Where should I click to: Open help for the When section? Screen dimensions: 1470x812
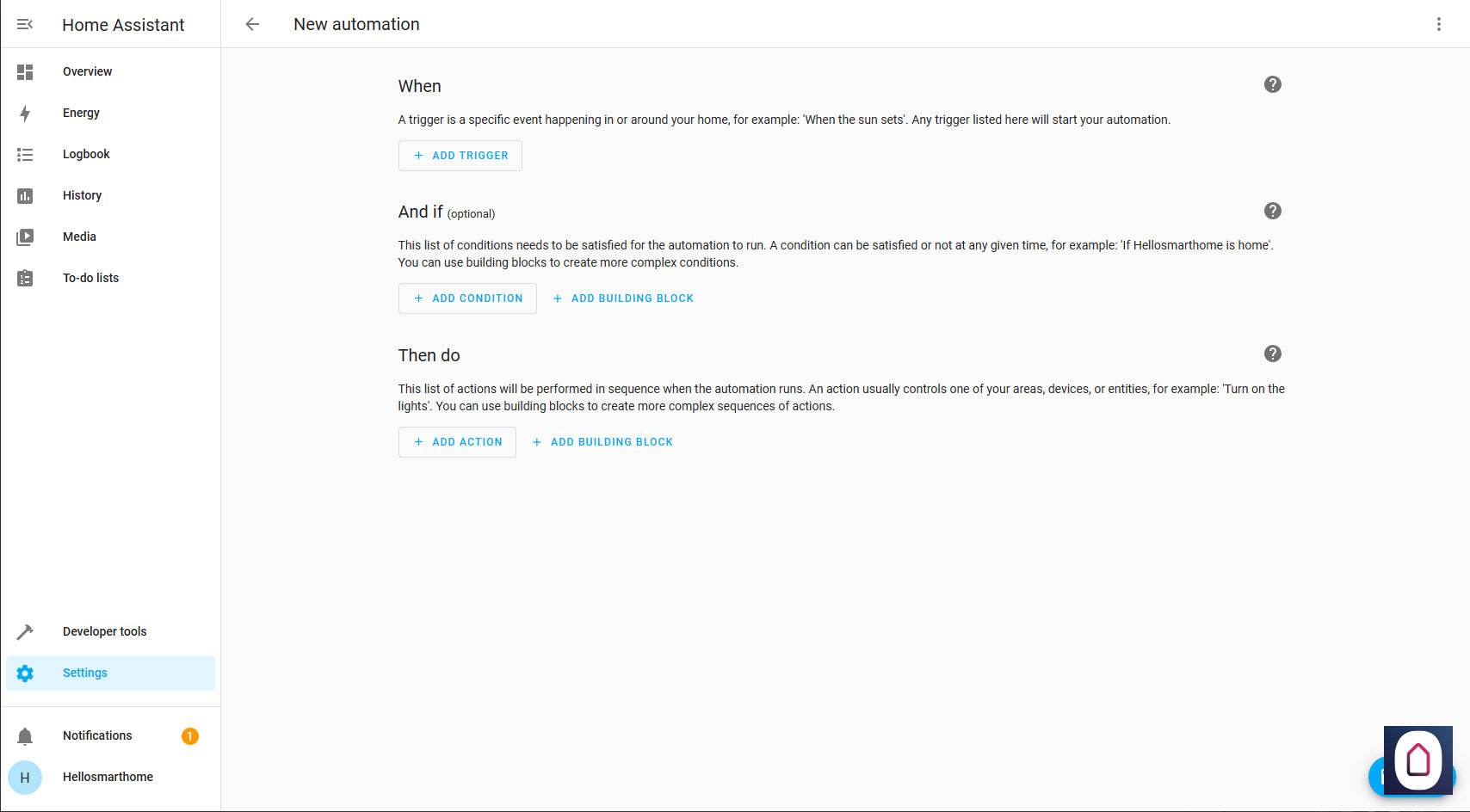1273,84
